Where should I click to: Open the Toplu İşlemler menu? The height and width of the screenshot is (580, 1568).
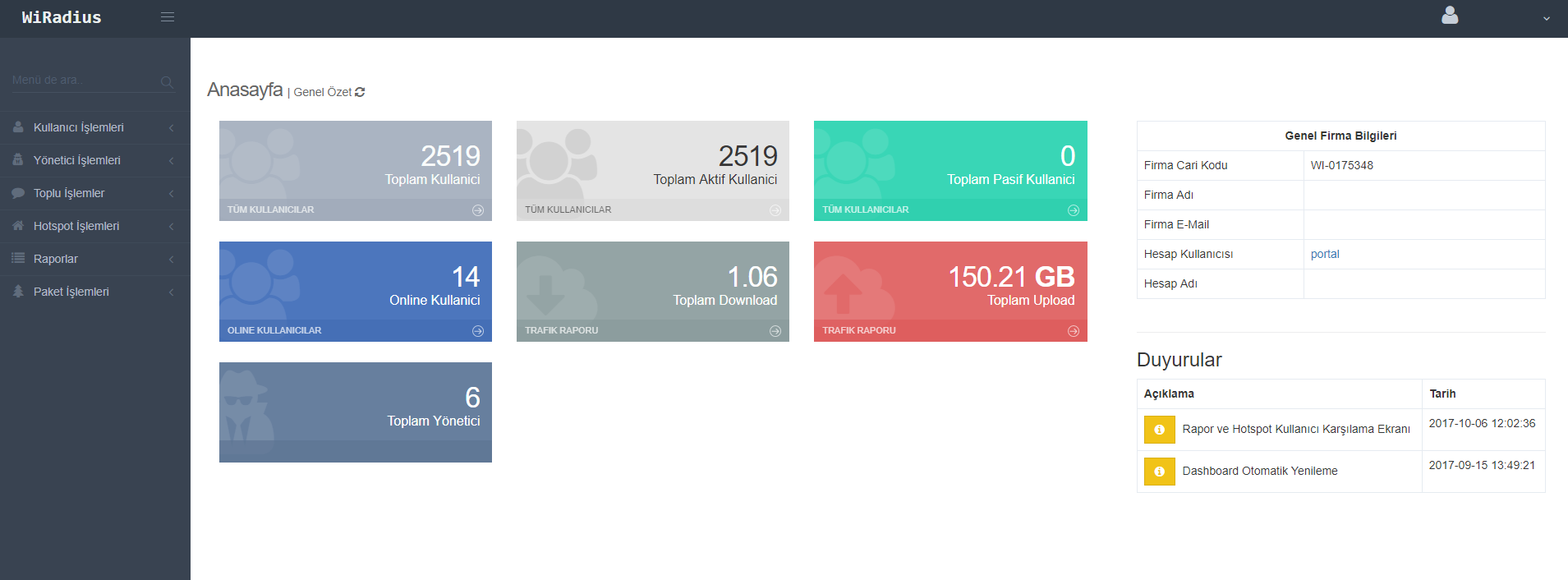(69, 193)
